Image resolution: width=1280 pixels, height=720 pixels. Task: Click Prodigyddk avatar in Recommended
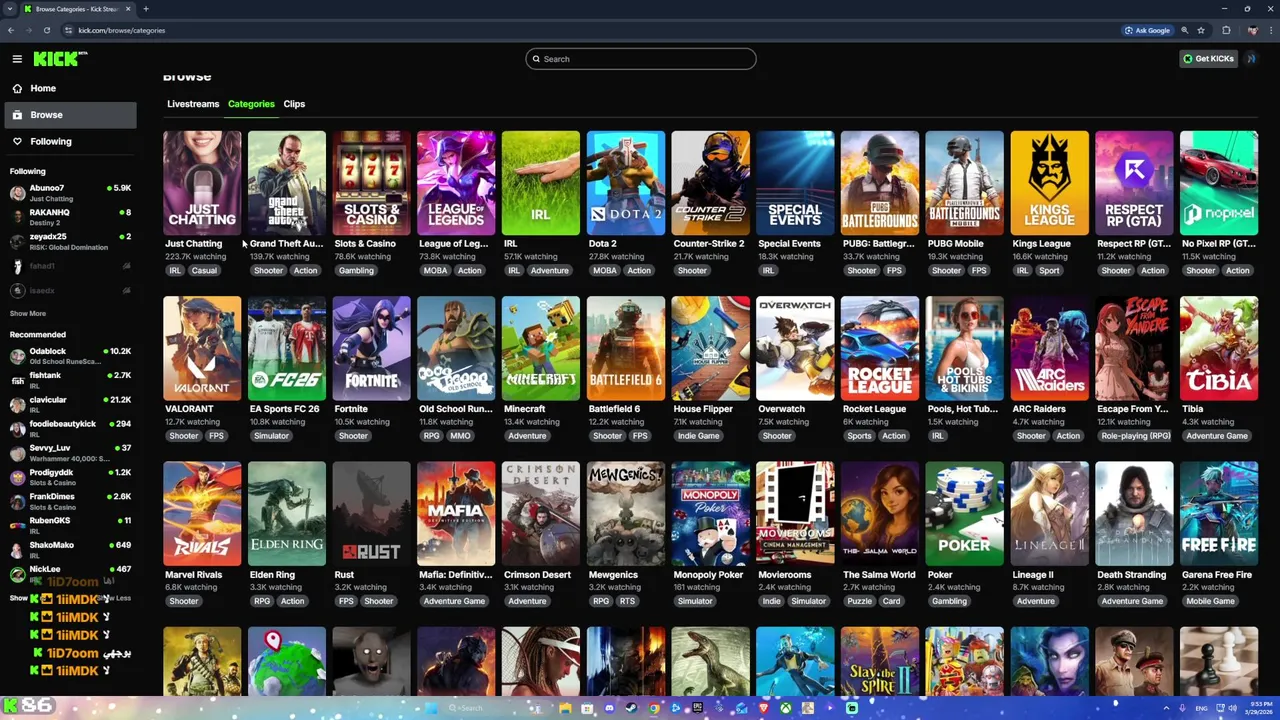(x=18, y=477)
